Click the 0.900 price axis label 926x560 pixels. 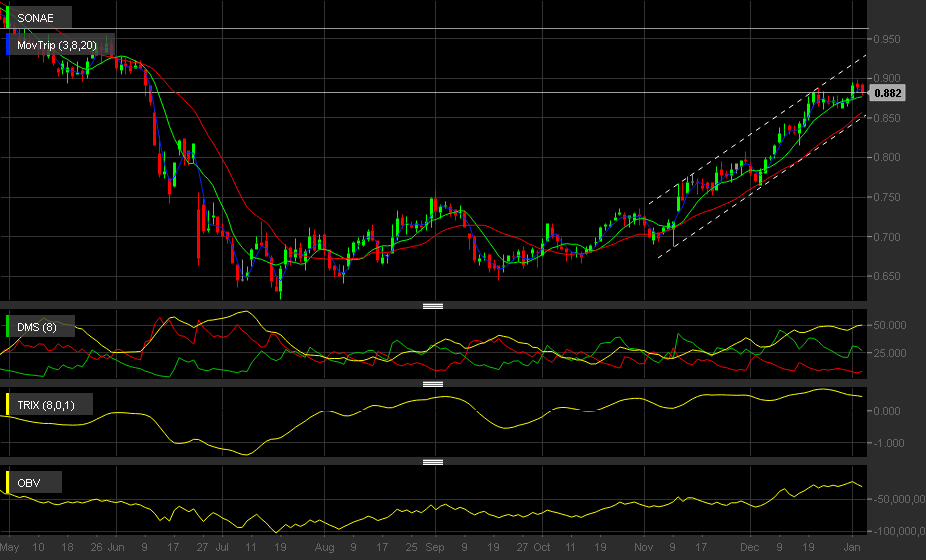[x=887, y=78]
